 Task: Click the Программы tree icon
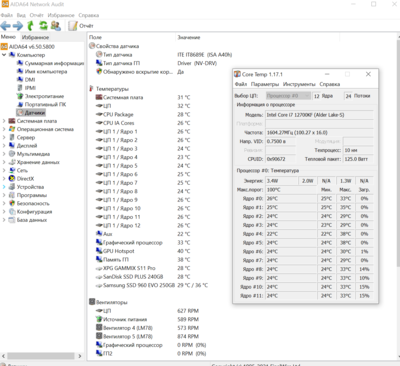pyautogui.click(x=12, y=195)
